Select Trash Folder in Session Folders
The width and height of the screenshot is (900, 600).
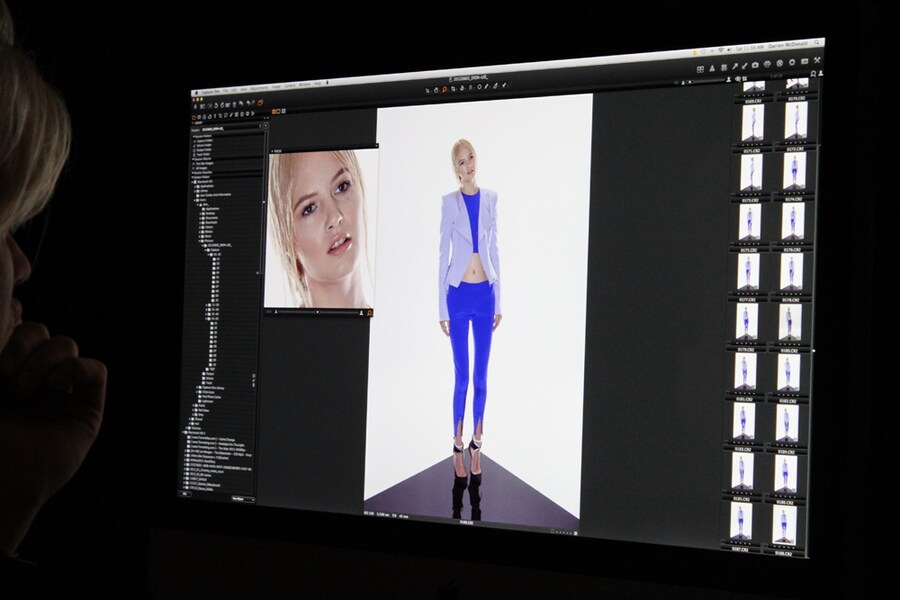(x=204, y=154)
